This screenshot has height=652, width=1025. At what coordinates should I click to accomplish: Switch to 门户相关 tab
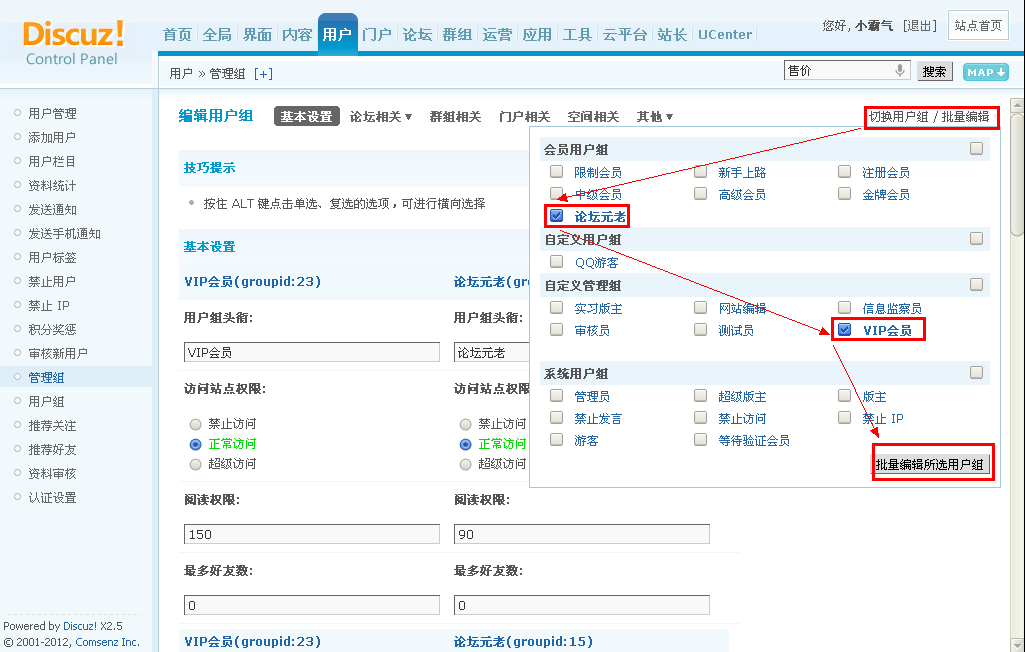click(x=524, y=116)
